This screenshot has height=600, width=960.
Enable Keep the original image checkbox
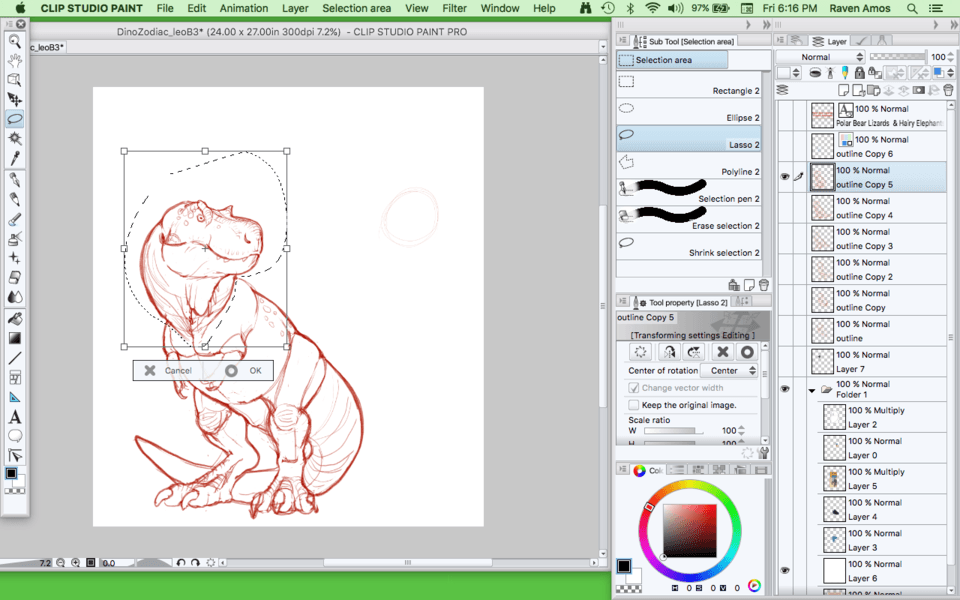[x=633, y=405]
